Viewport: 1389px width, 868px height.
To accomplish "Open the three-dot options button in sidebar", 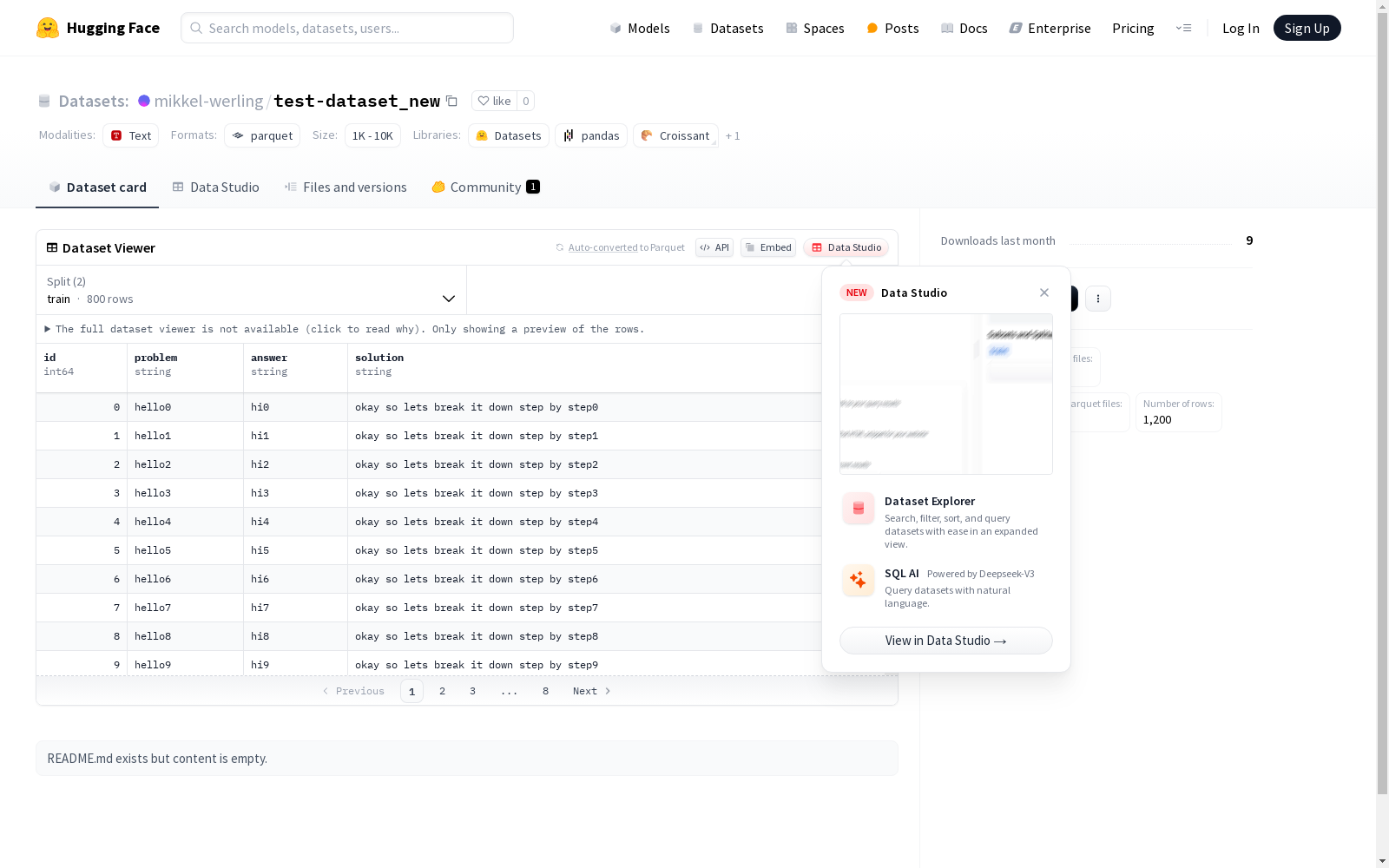I will [x=1098, y=299].
